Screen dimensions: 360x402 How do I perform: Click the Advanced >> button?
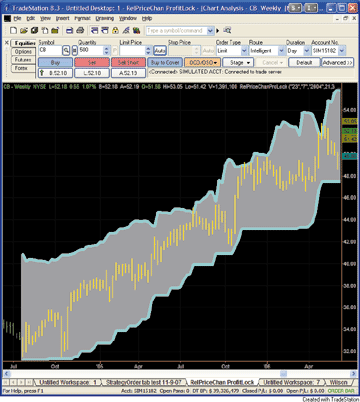338,62
